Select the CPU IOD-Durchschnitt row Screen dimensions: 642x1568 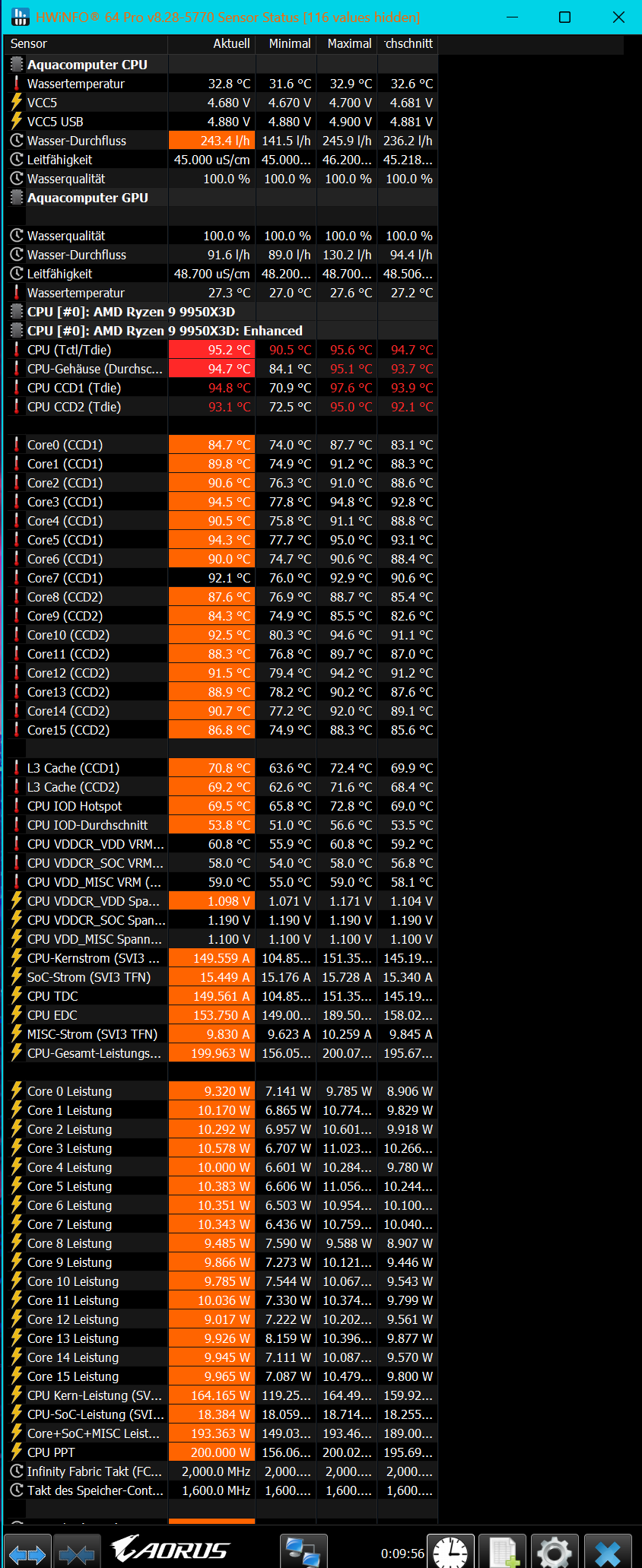[221, 825]
